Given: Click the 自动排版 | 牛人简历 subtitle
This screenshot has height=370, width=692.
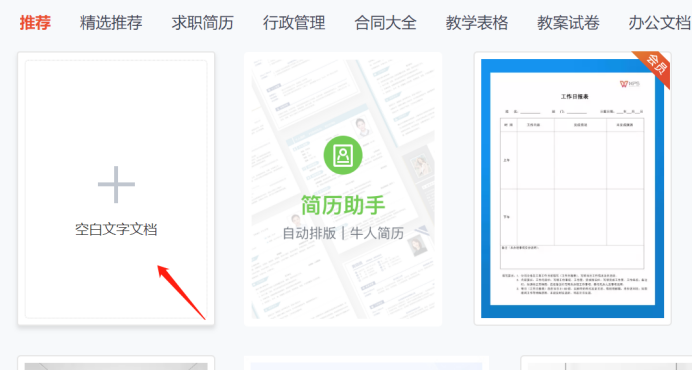Looking at the screenshot, I should (343, 233).
